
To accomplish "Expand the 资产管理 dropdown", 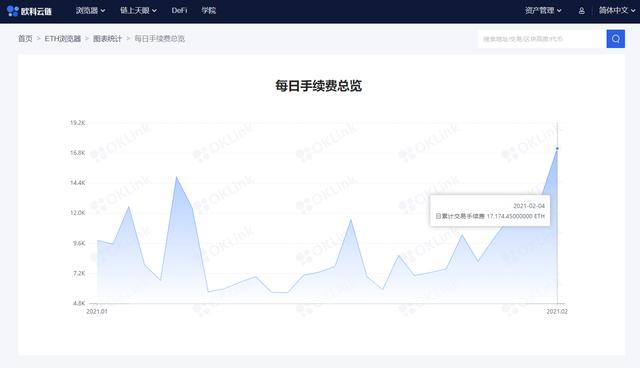I will tap(543, 11).
